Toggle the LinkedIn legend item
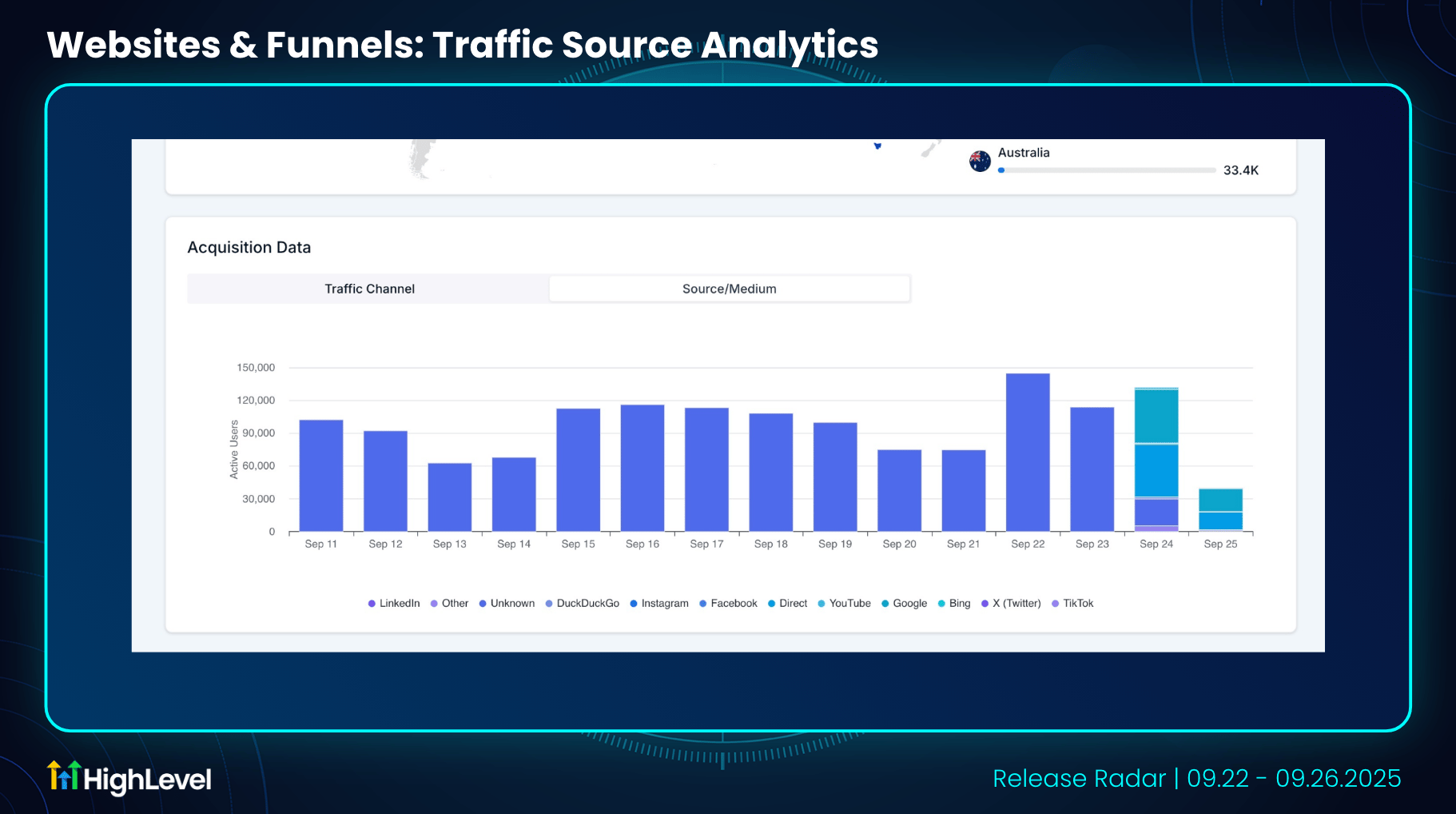1456x814 pixels. (394, 604)
